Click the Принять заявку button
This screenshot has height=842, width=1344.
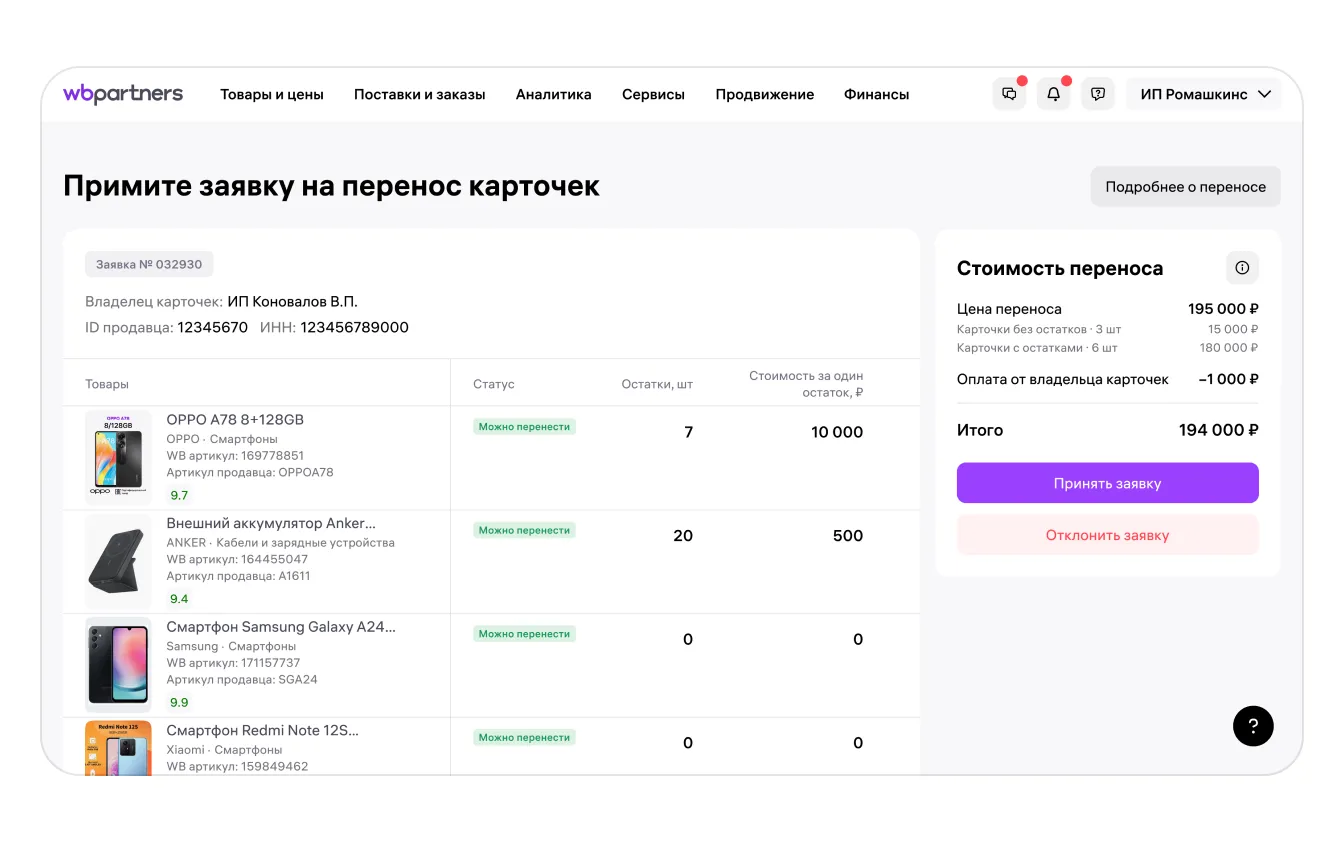[x=1107, y=483]
